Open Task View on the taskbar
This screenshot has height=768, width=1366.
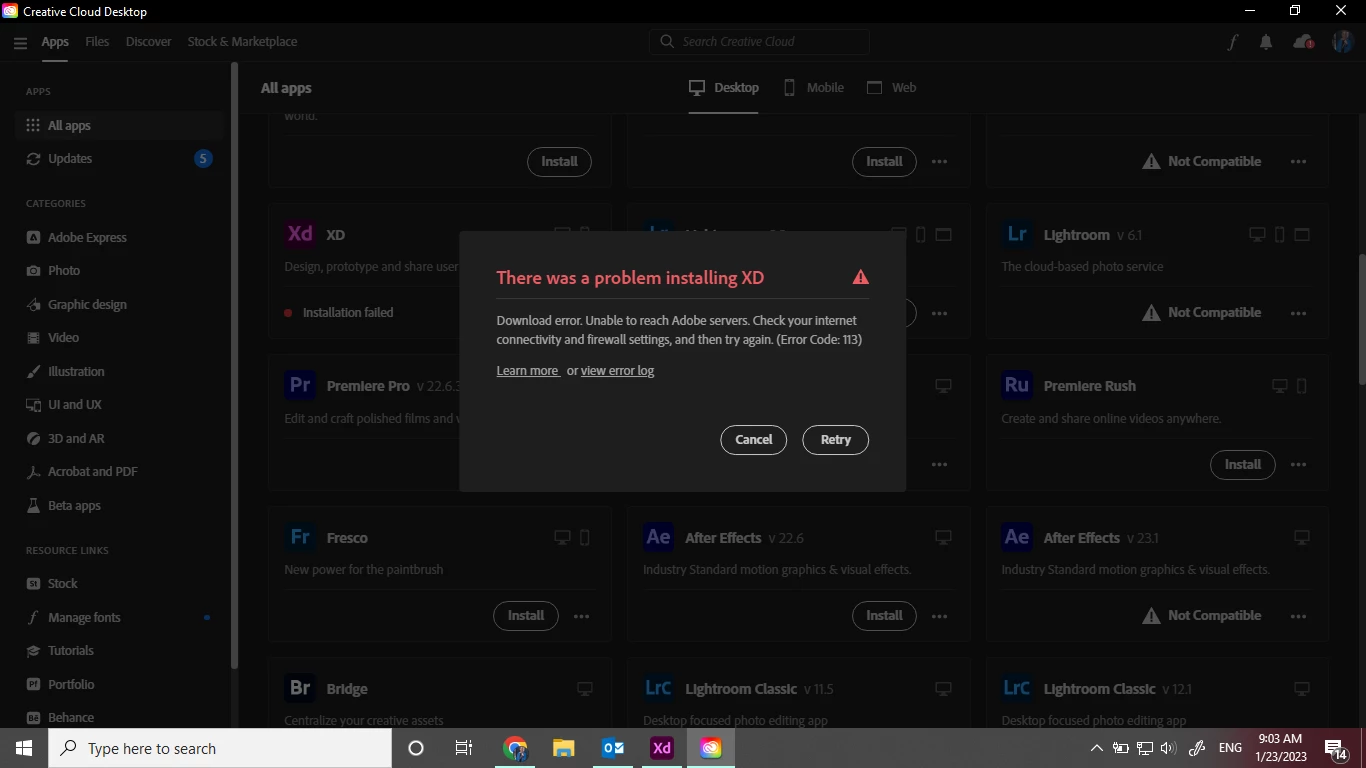(464, 748)
